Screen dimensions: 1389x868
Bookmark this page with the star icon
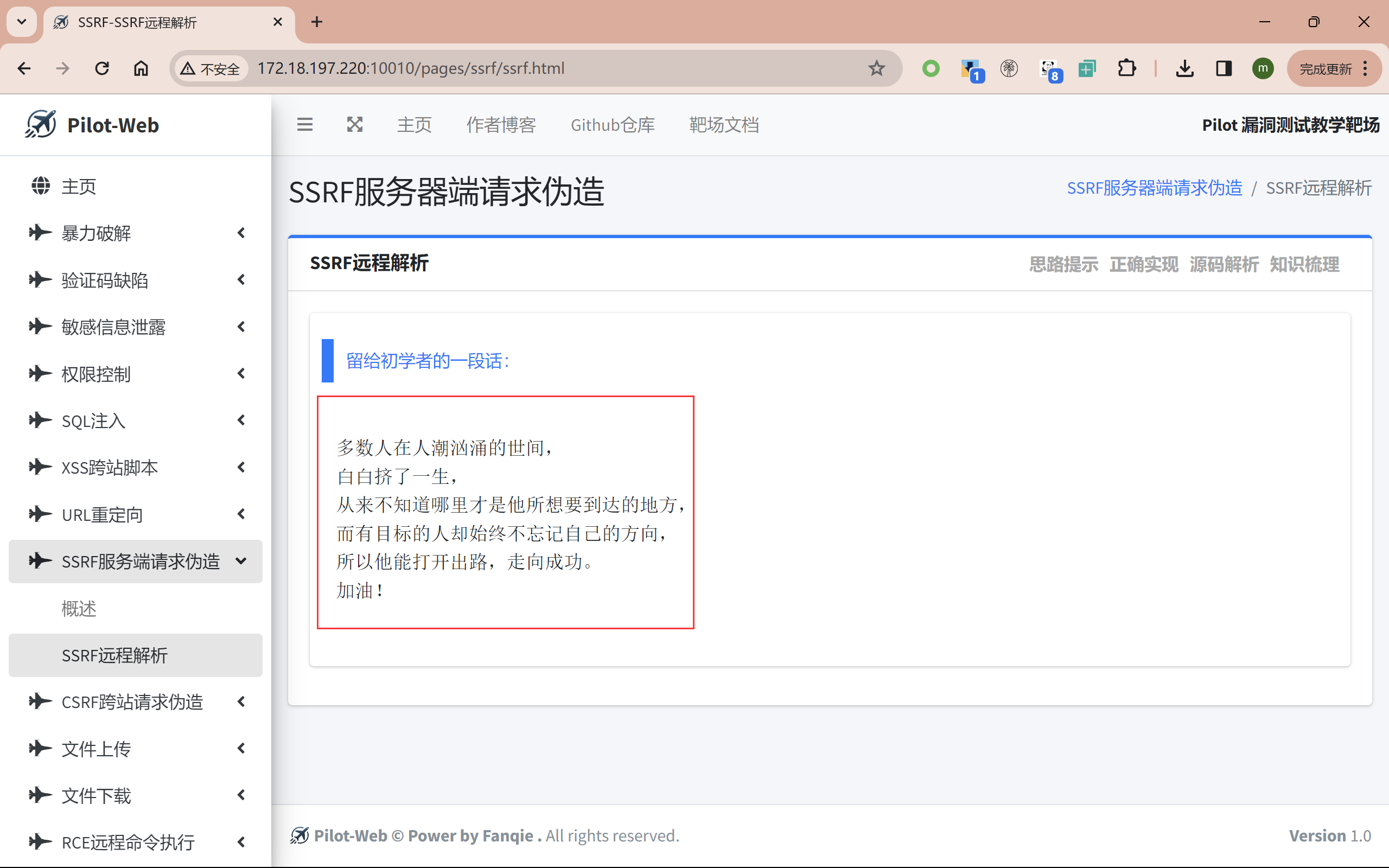(876, 68)
